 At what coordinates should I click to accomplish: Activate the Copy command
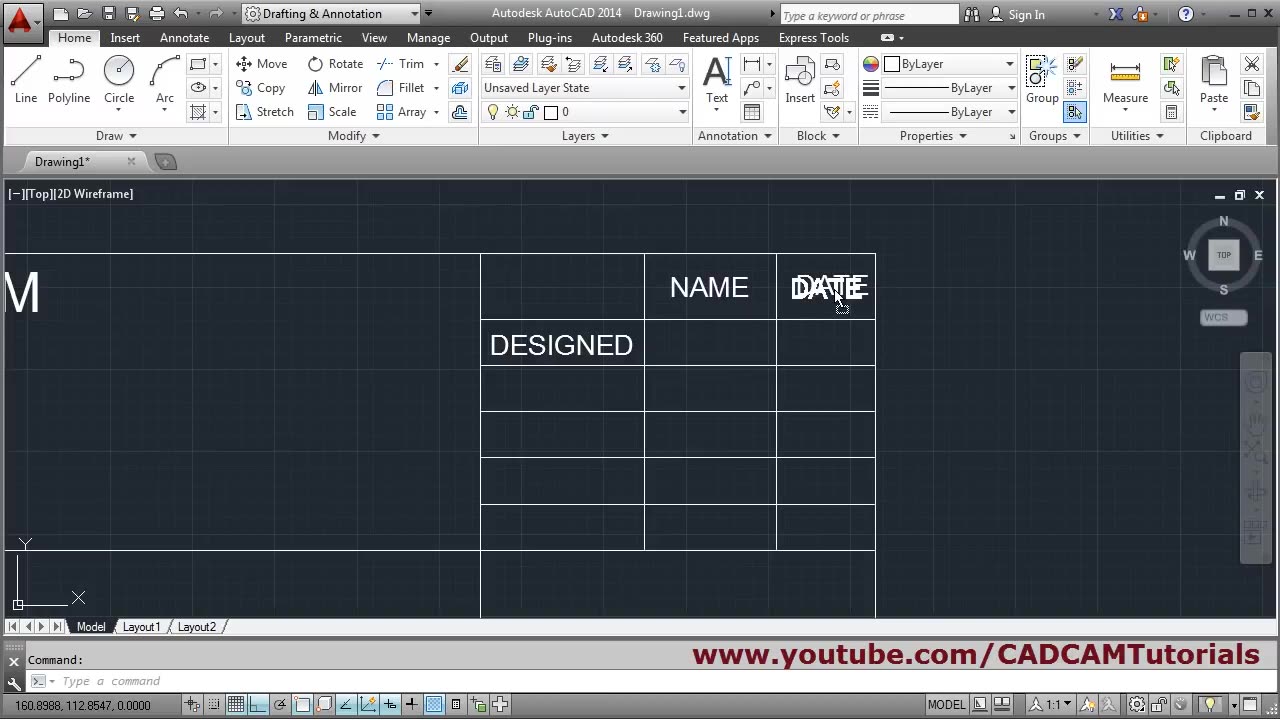click(260, 88)
